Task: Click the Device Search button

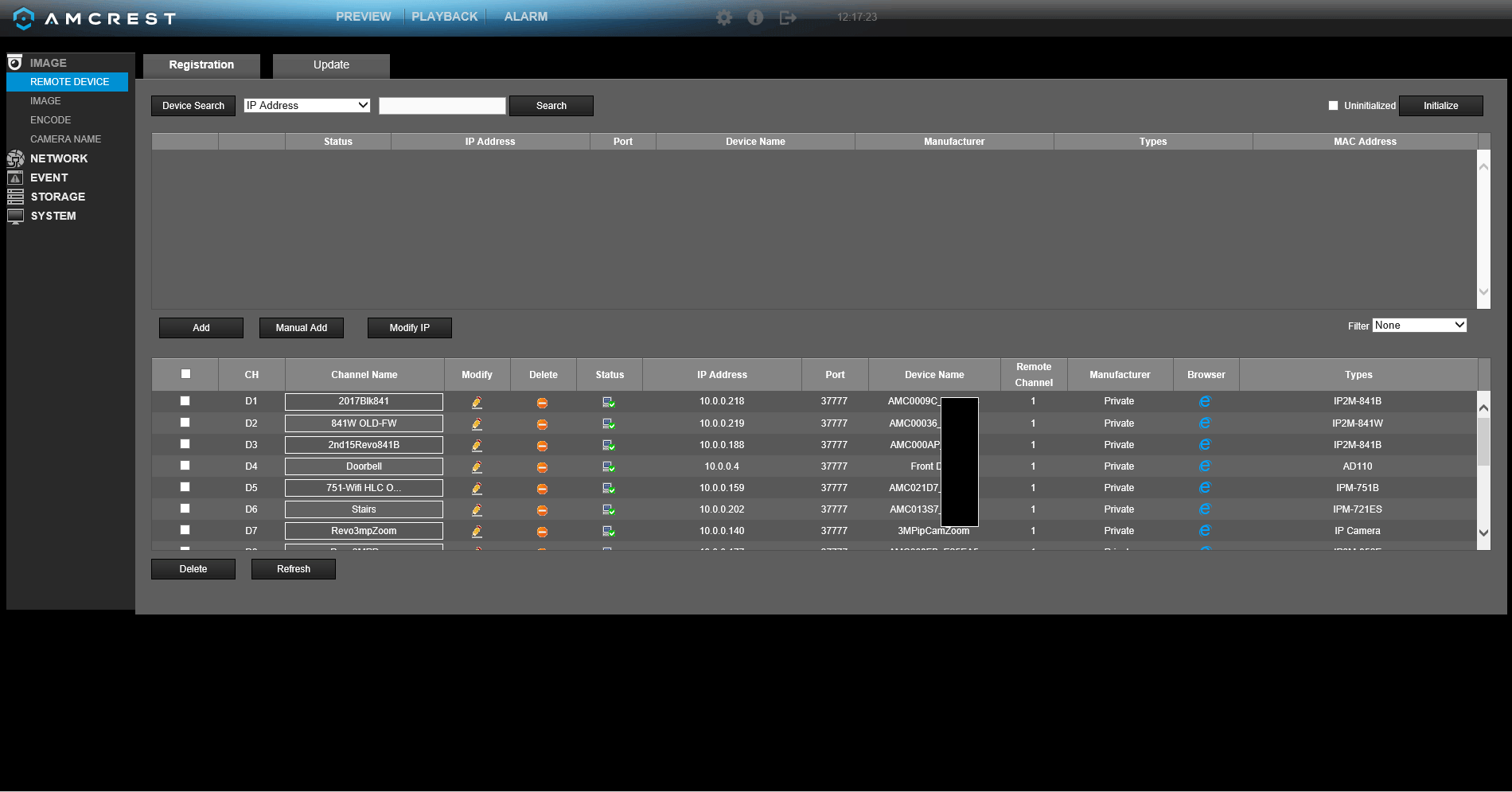Action: click(x=193, y=106)
